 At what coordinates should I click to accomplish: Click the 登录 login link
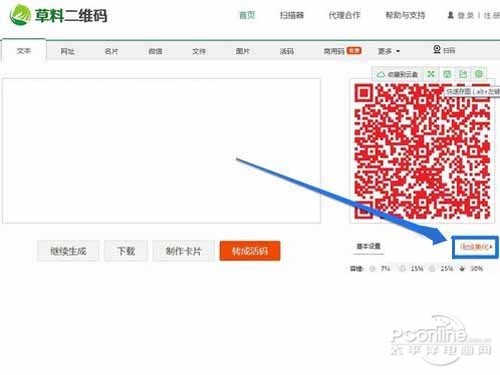466,15
